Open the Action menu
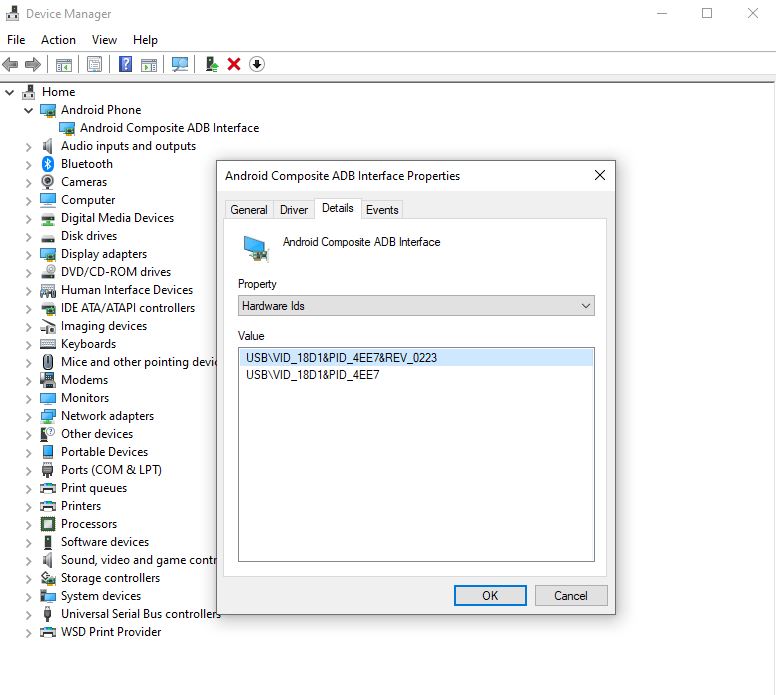This screenshot has width=776, height=695. [58, 40]
